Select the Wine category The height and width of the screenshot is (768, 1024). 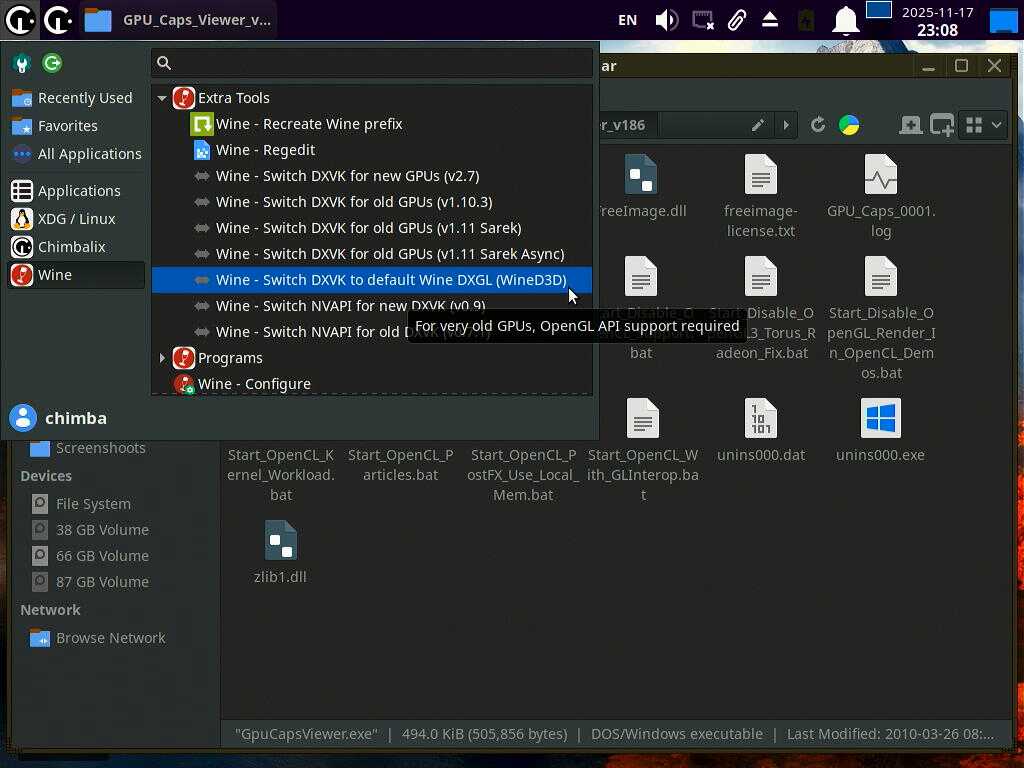[x=76, y=275]
